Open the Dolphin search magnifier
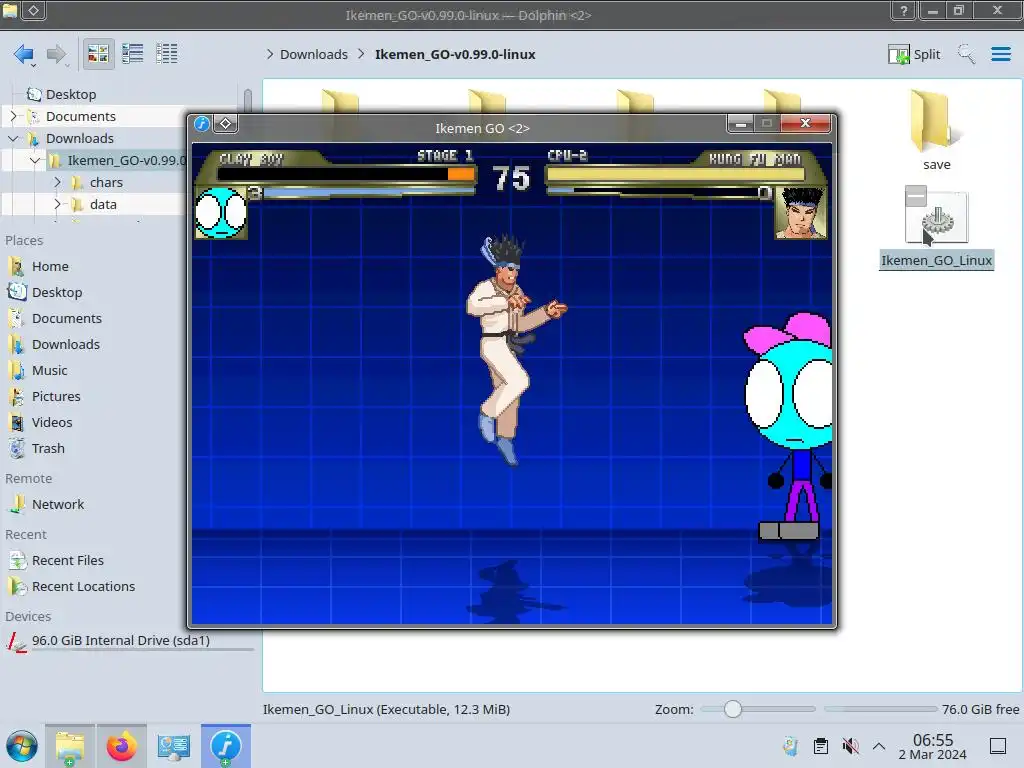This screenshot has width=1024, height=768. tap(967, 54)
